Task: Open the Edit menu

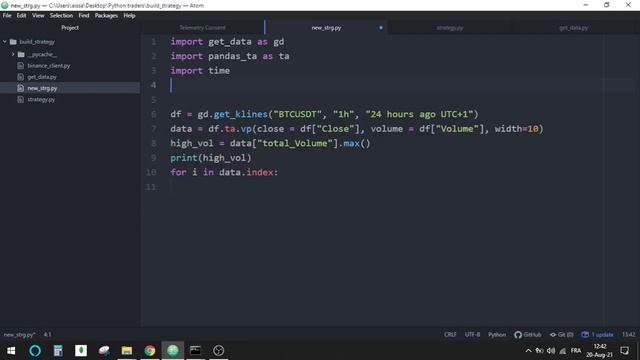Action: [x=21, y=16]
